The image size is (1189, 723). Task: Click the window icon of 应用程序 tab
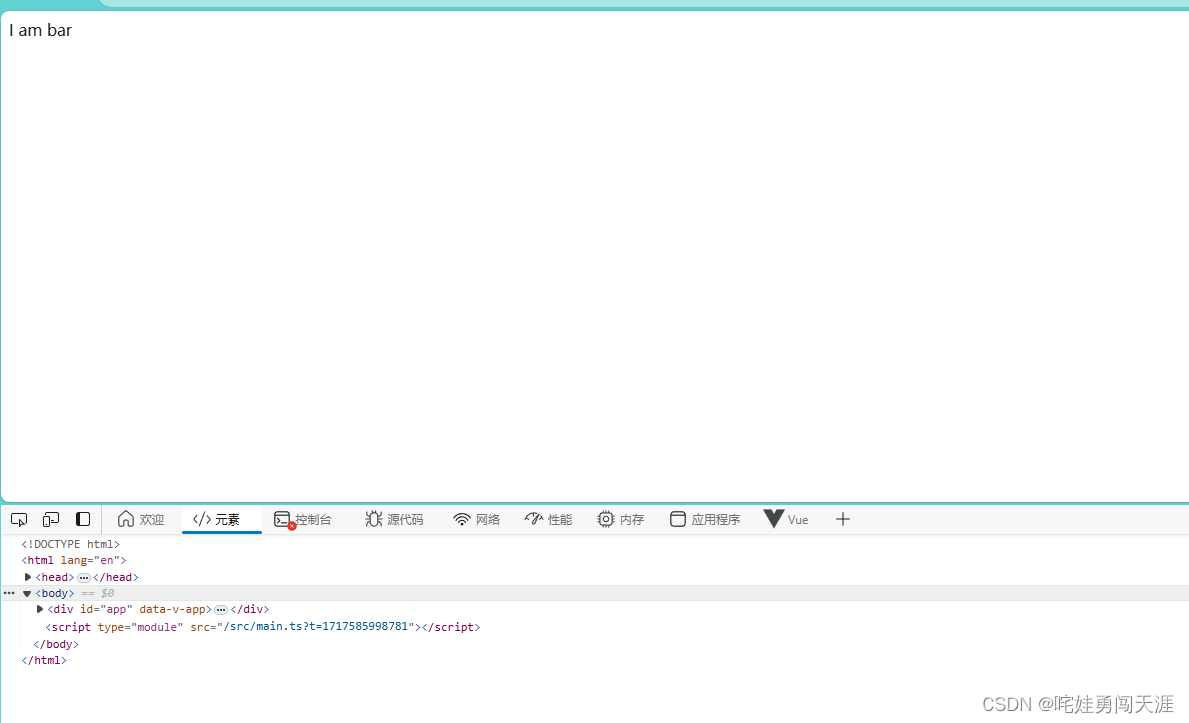(678, 519)
